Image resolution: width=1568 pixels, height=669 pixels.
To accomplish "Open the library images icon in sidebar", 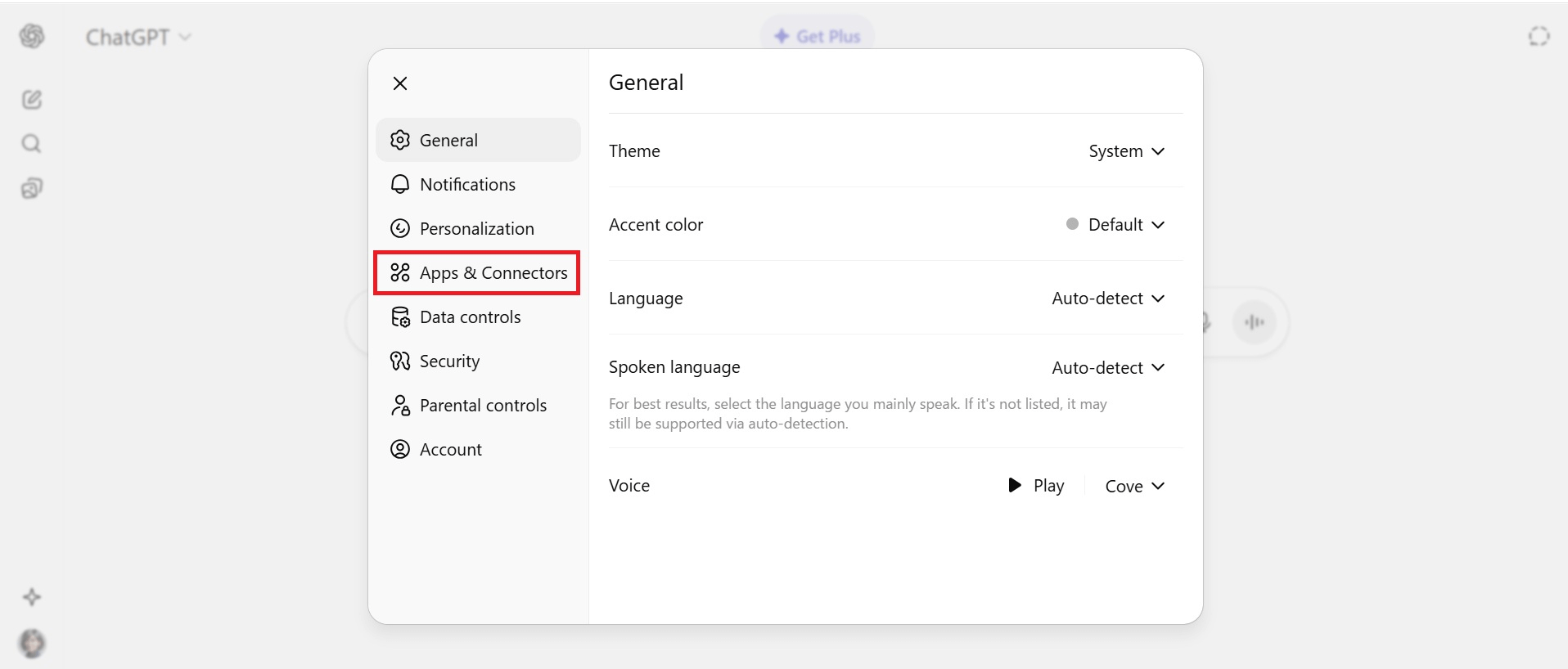I will [32, 188].
